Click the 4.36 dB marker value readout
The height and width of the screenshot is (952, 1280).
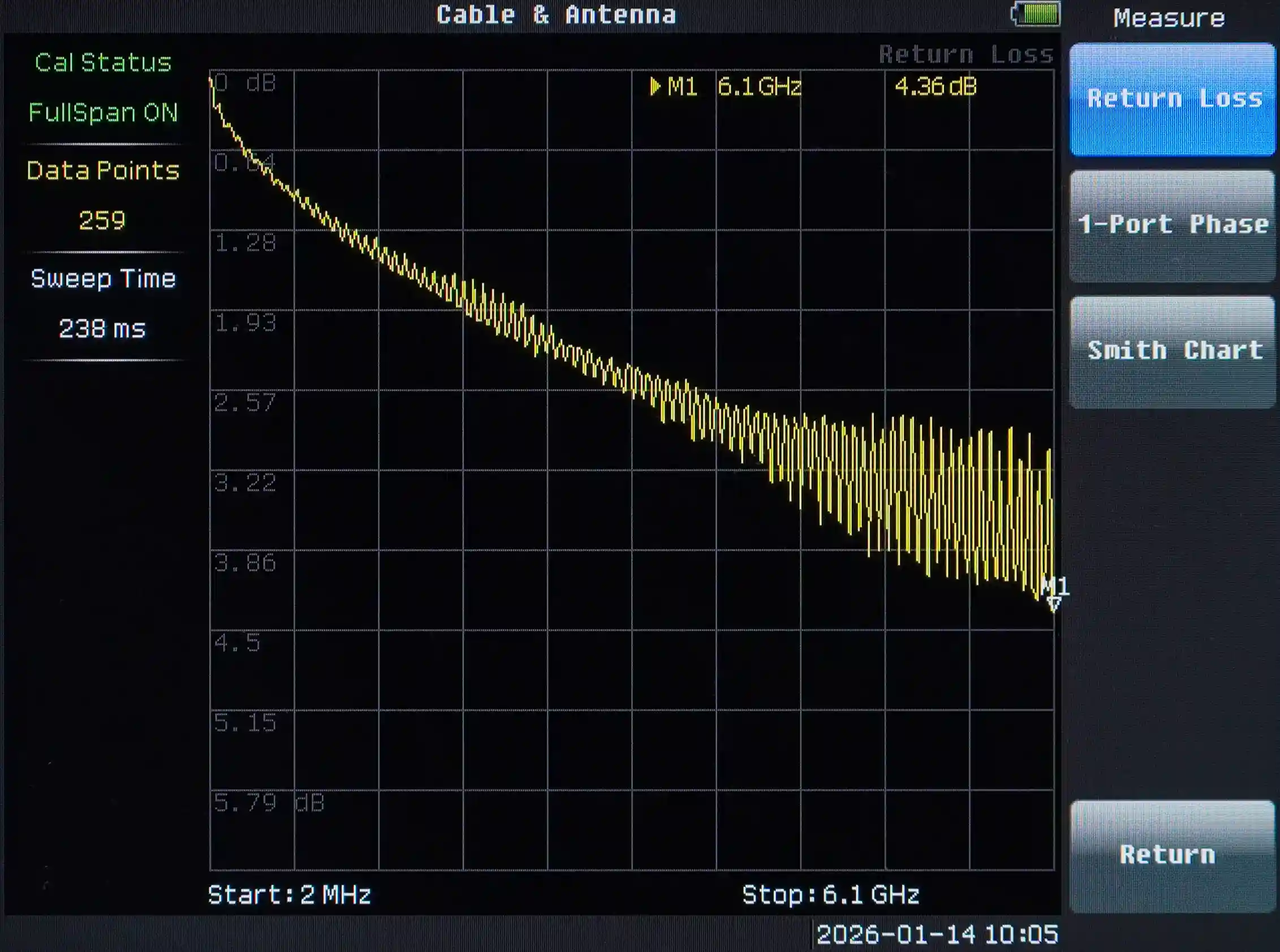936,87
